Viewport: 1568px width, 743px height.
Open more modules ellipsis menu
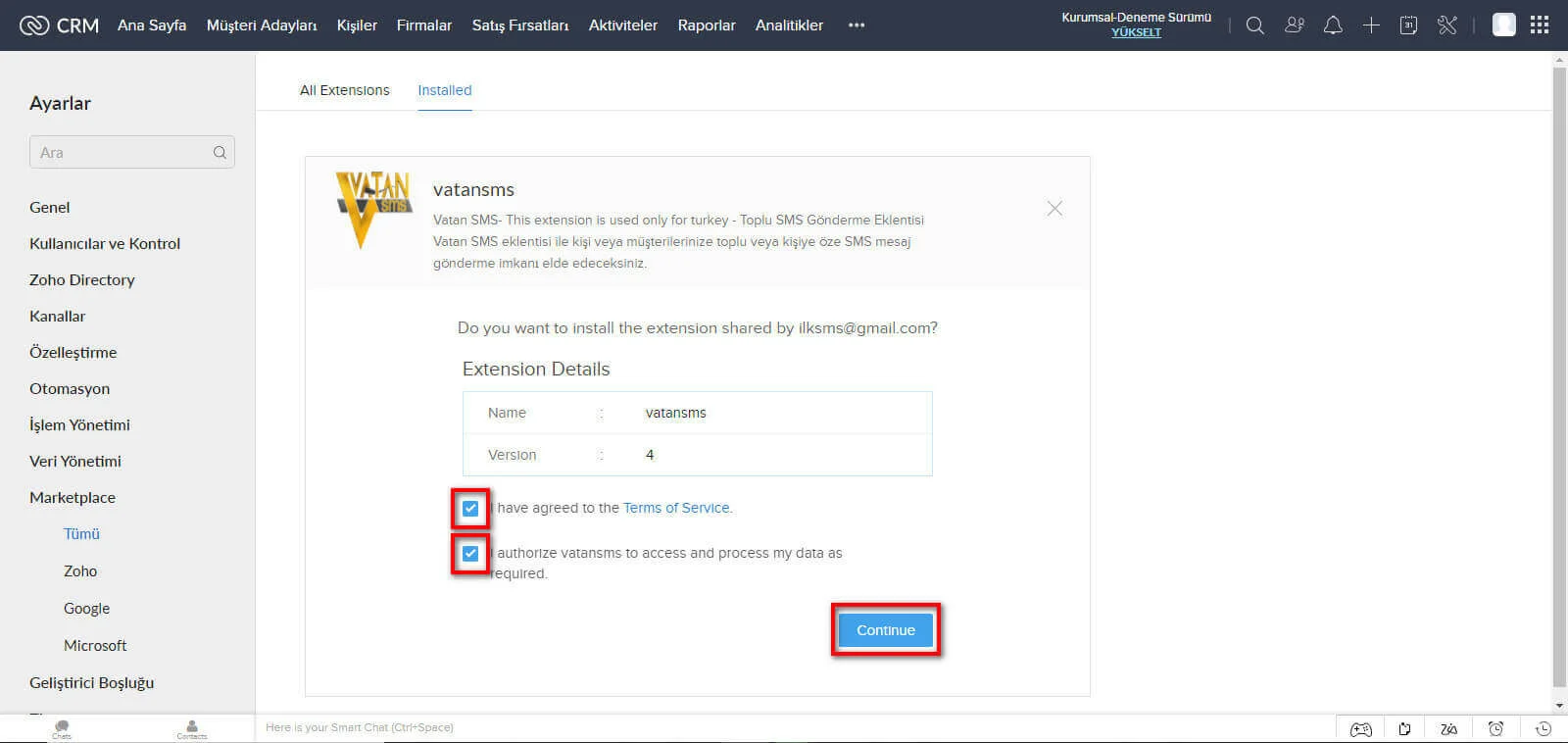coord(857,25)
